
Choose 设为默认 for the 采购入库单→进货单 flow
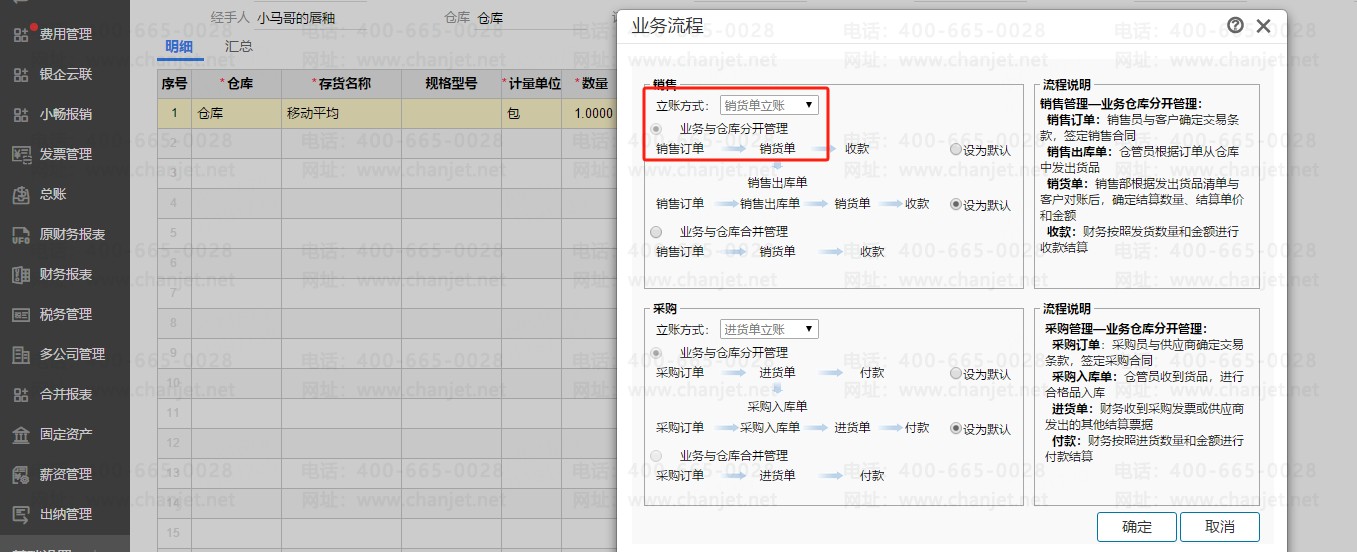pyautogui.click(x=956, y=429)
